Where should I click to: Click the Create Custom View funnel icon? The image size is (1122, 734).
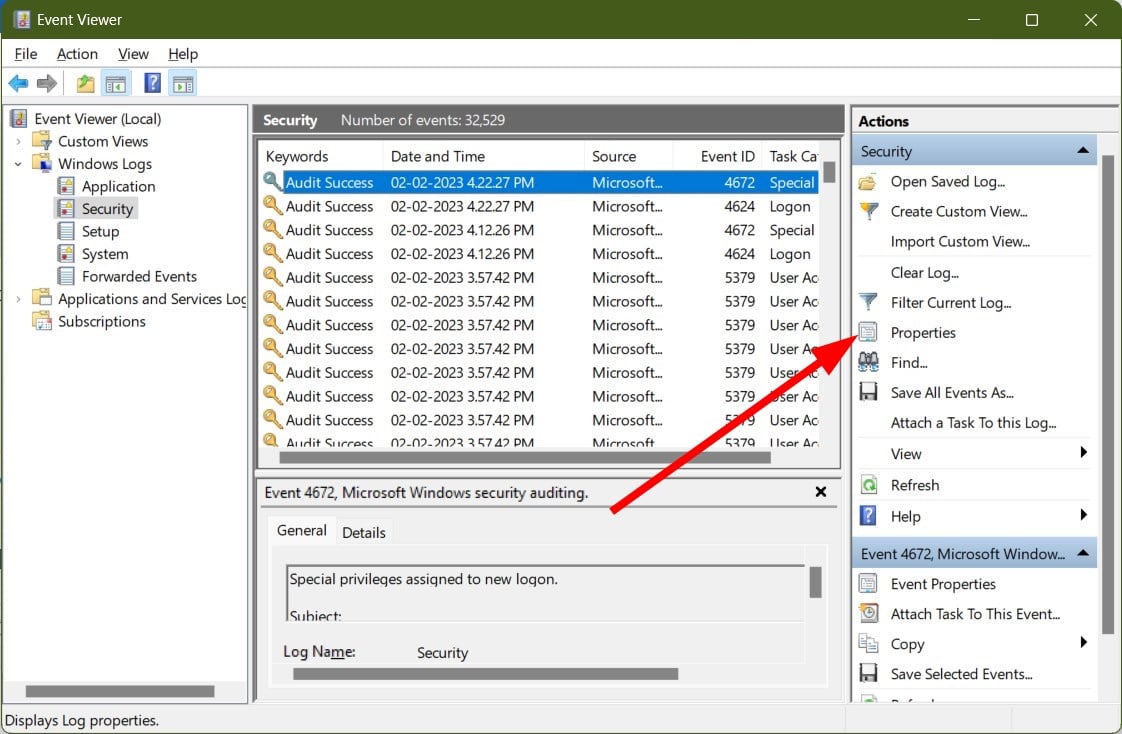tap(868, 211)
